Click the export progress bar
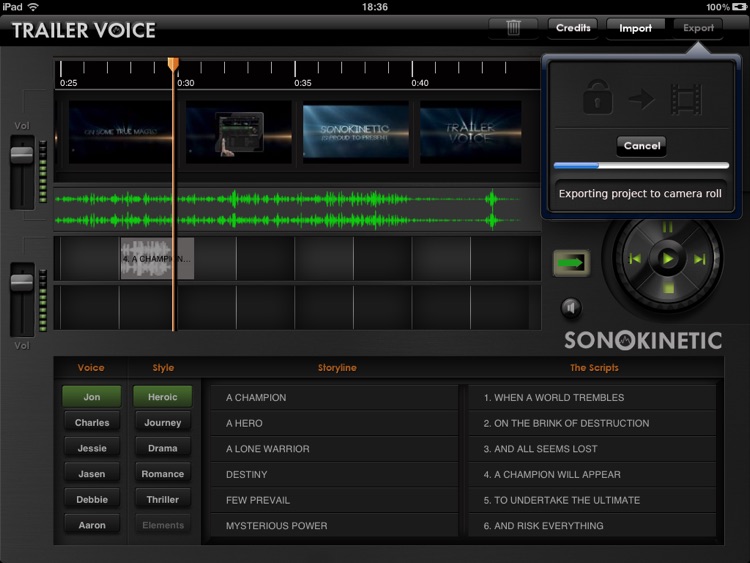Image resolution: width=750 pixels, height=563 pixels. click(641, 166)
